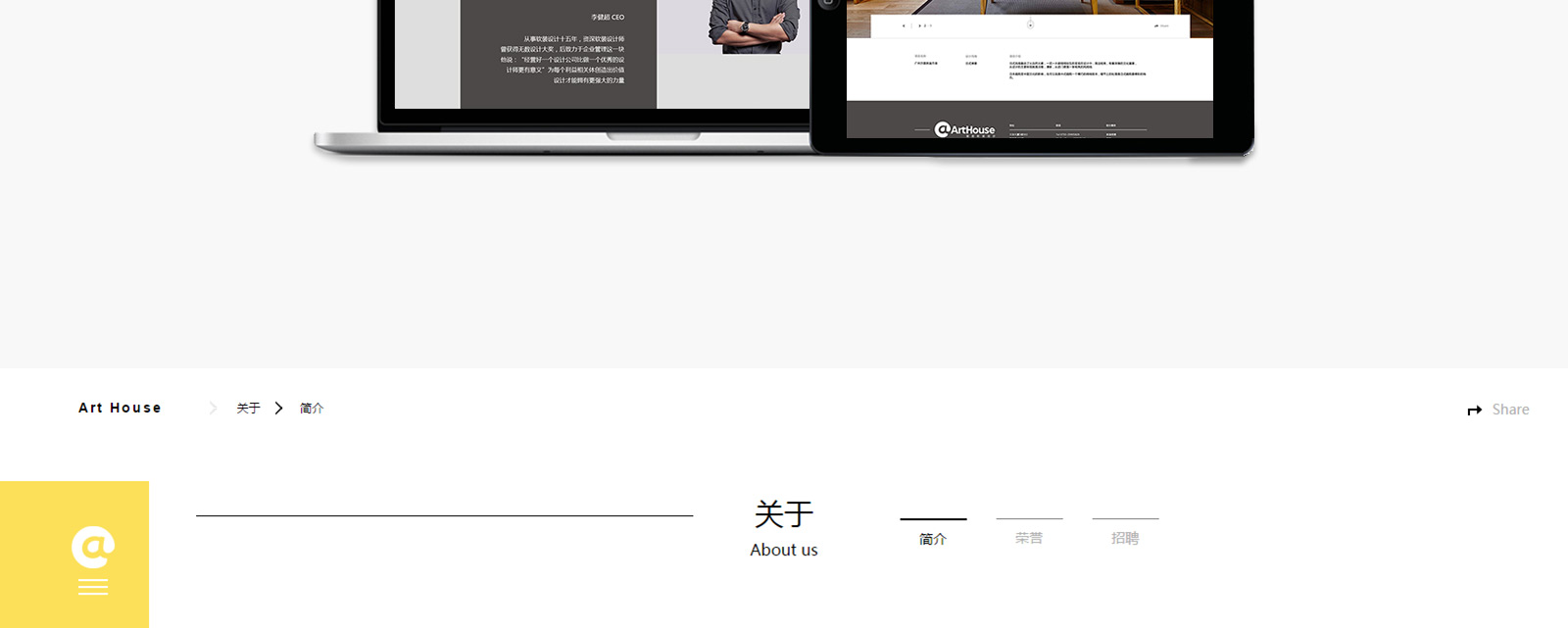1568x628 pixels.
Task: Click the 关于 breadcrumb link
Action: (x=248, y=409)
